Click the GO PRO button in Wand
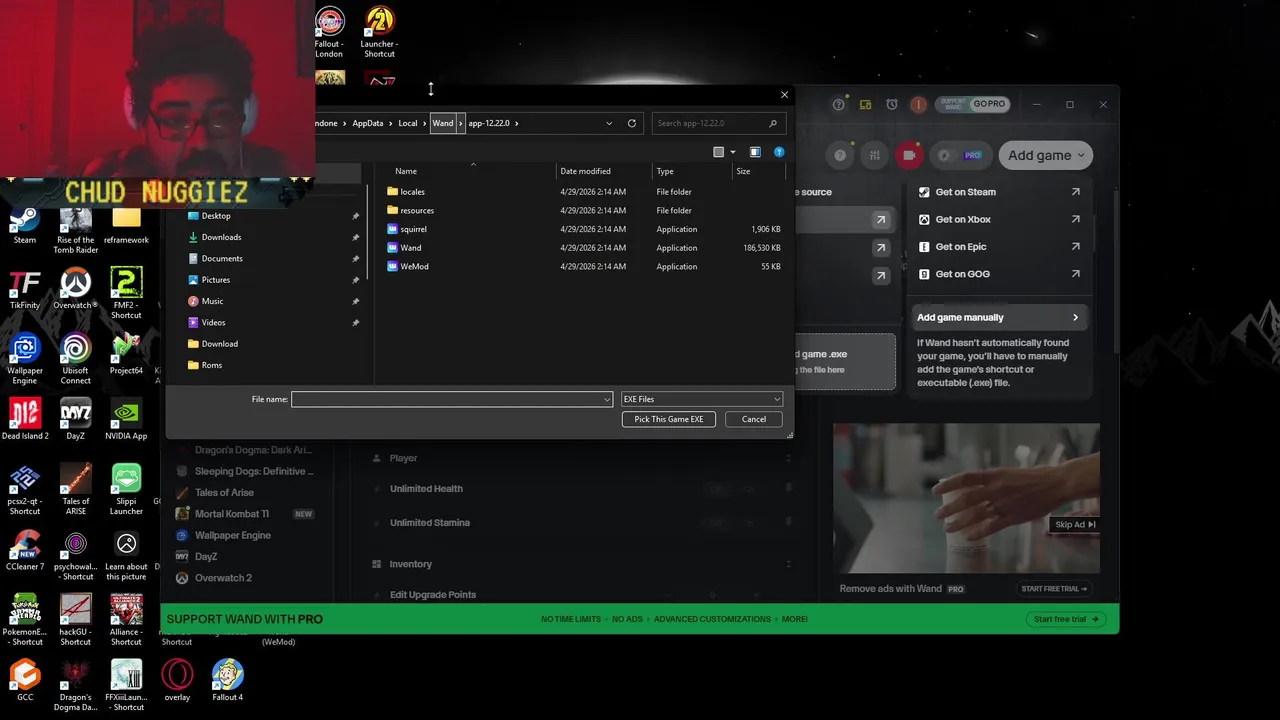Screen dimensions: 1280x720 (989, 104)
